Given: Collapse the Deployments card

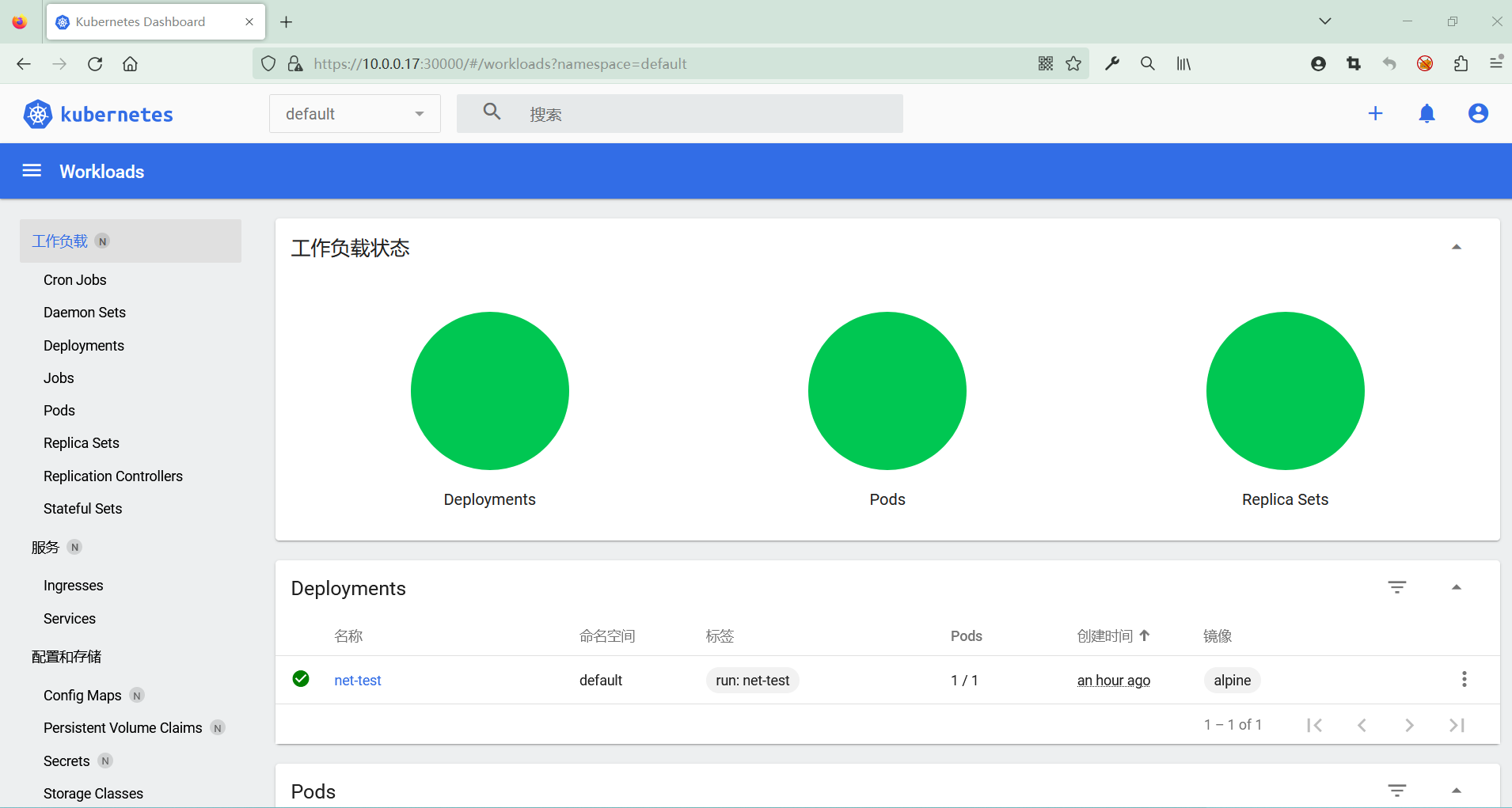Looking at the screenshot, I should pyautogui.click(x=1457, y=587).
